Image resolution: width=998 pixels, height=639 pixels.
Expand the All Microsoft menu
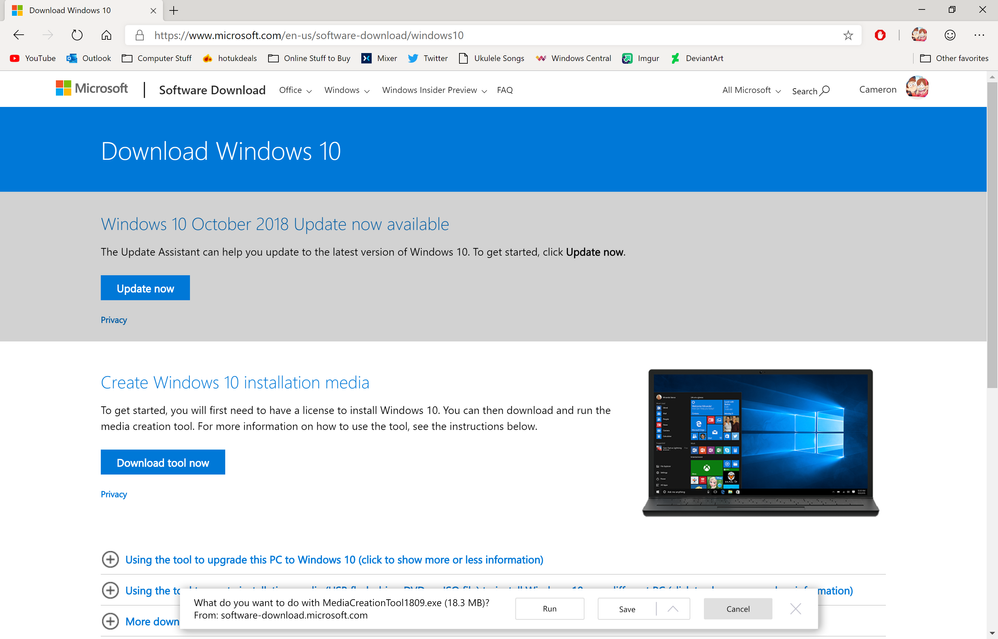point(751,90)
